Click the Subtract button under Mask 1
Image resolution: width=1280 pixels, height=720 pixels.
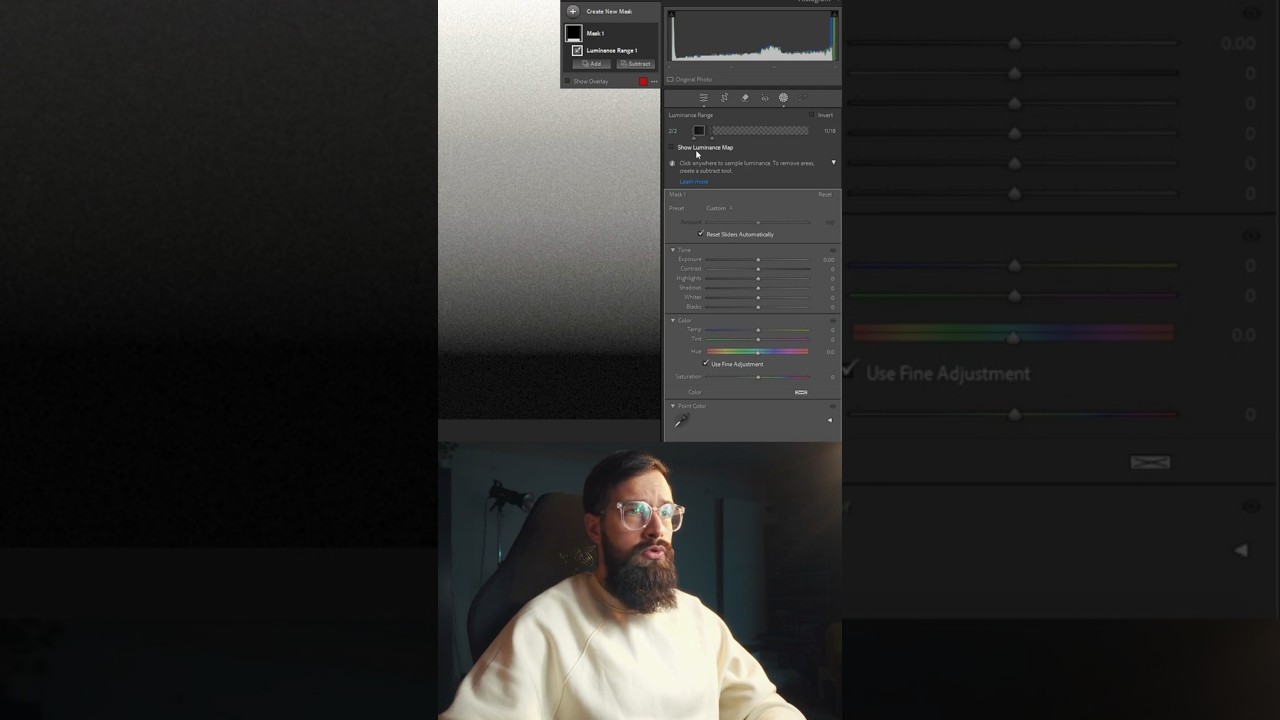(635, 64)
